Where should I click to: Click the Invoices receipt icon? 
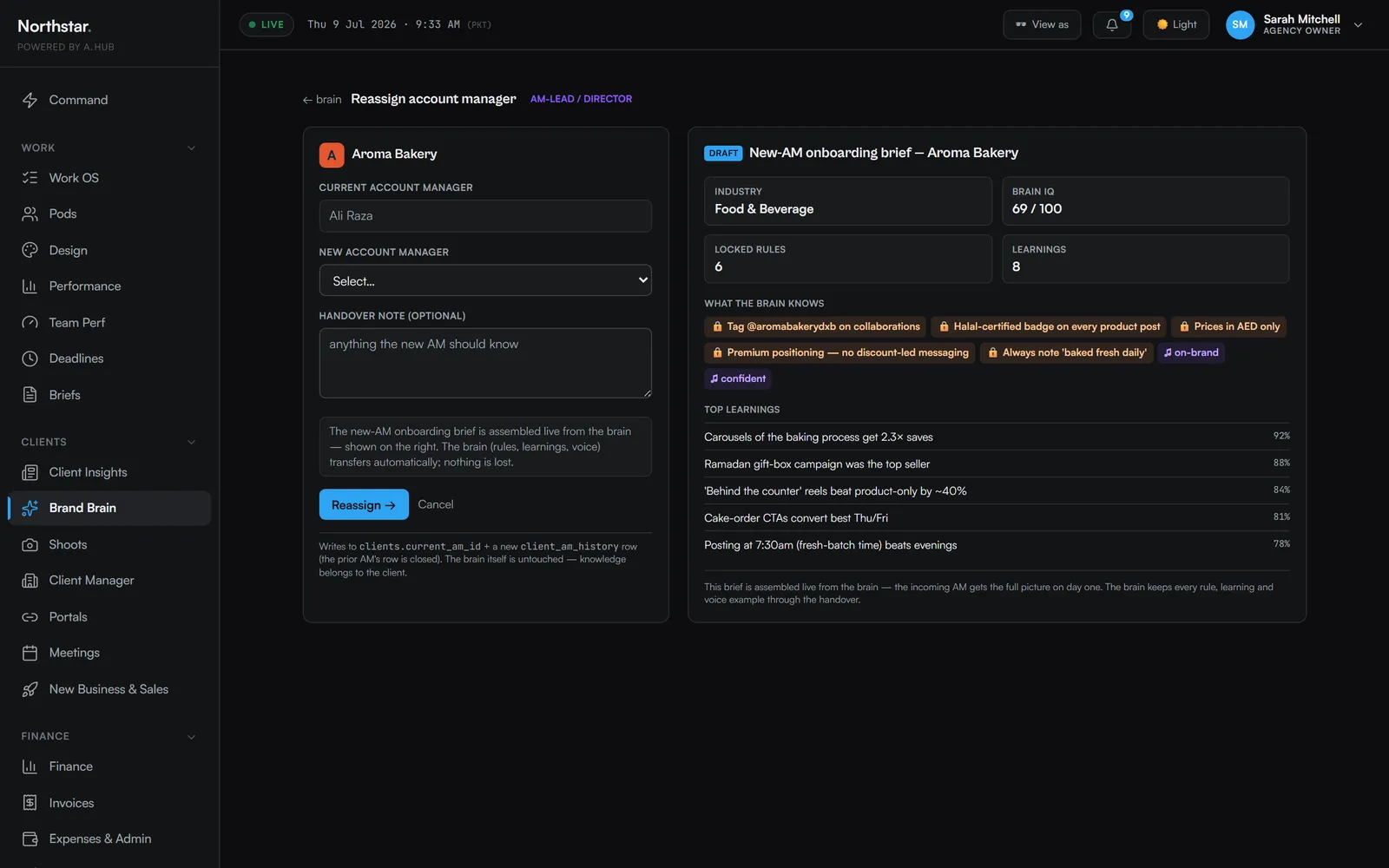pos(30,803)
